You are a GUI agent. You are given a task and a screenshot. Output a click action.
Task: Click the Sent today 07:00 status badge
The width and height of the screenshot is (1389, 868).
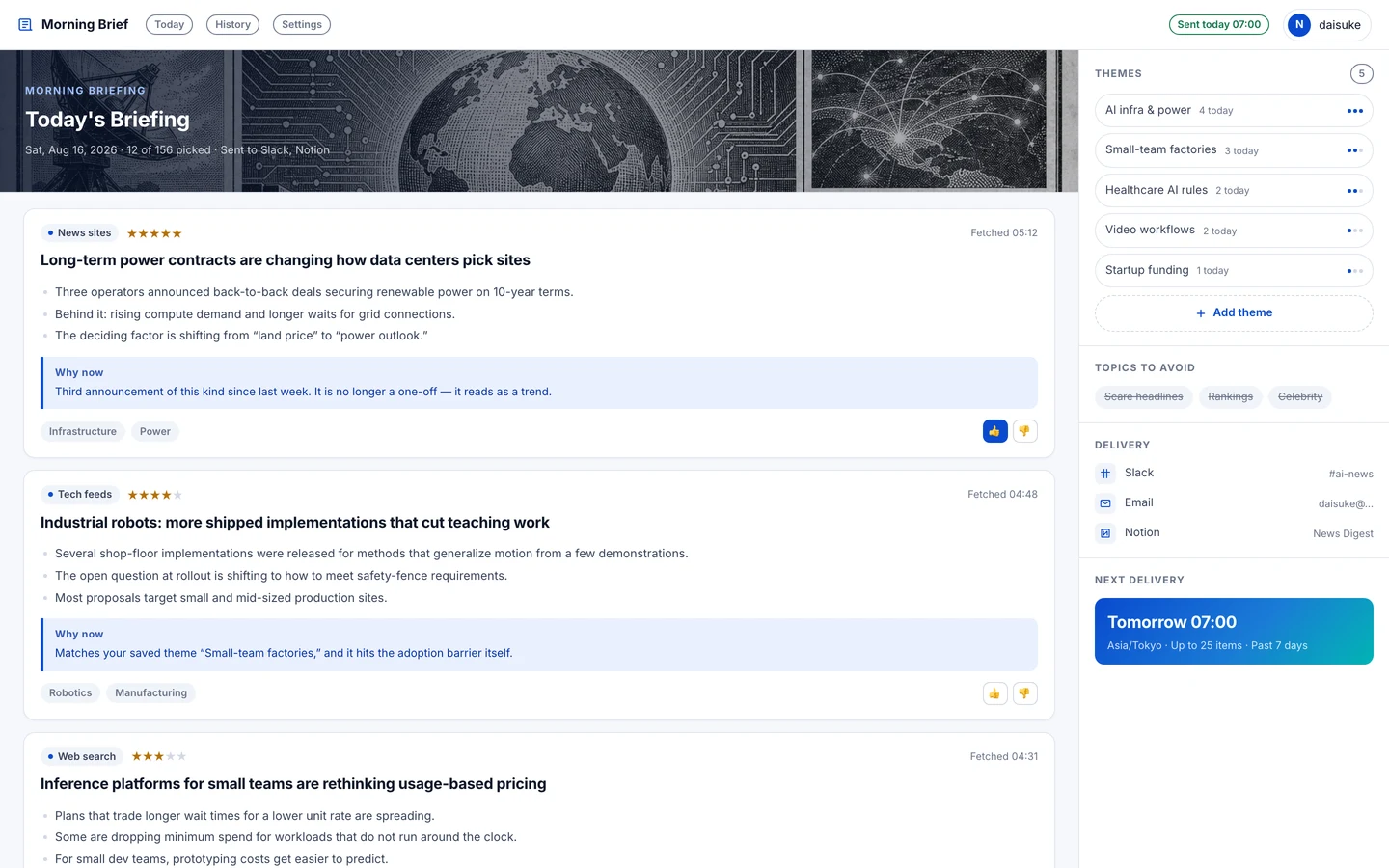1219,25
